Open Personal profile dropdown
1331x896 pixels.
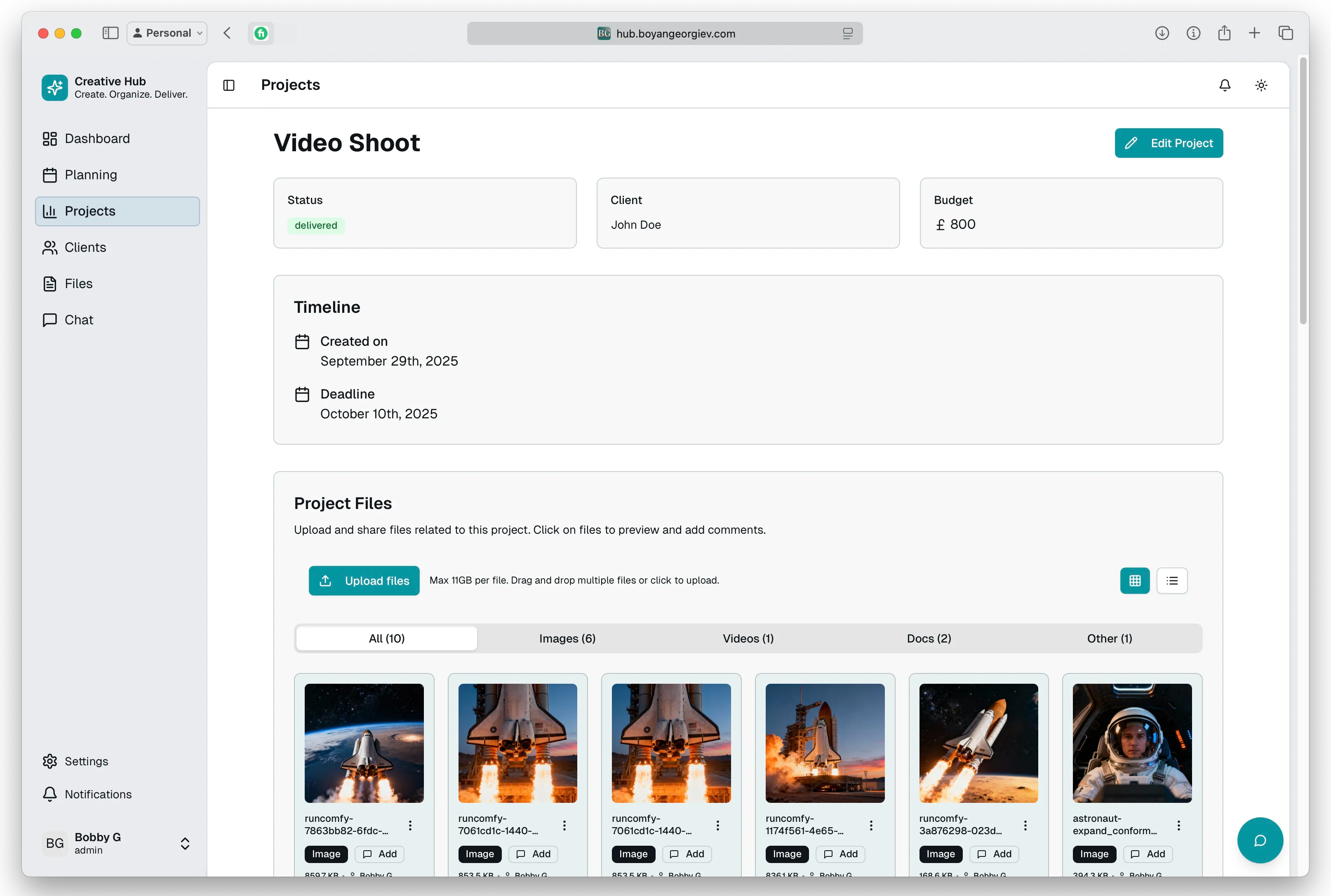[x=167, y=33]
